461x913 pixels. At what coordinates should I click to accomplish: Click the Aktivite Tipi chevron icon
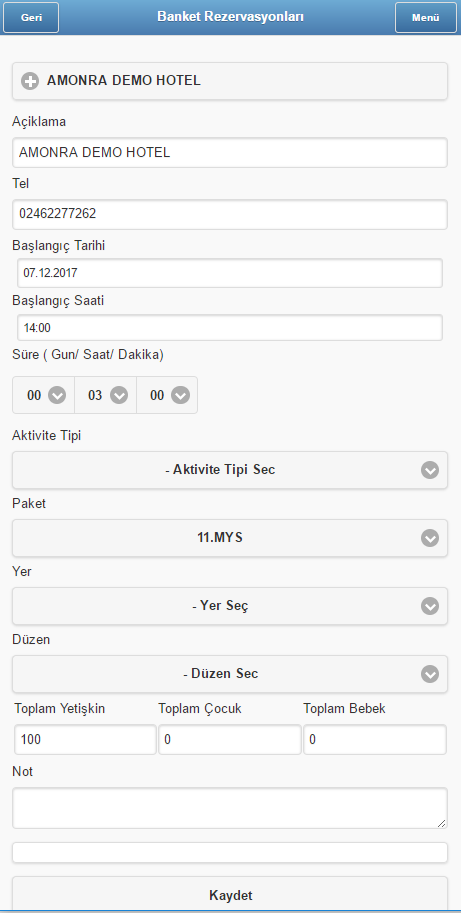[430, 470]
